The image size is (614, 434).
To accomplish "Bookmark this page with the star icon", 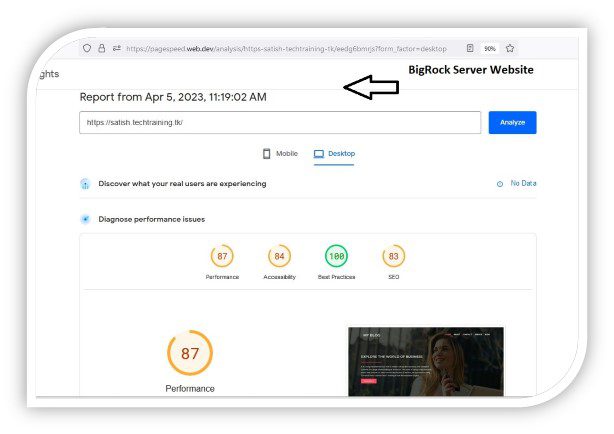I will coord(510,48).
